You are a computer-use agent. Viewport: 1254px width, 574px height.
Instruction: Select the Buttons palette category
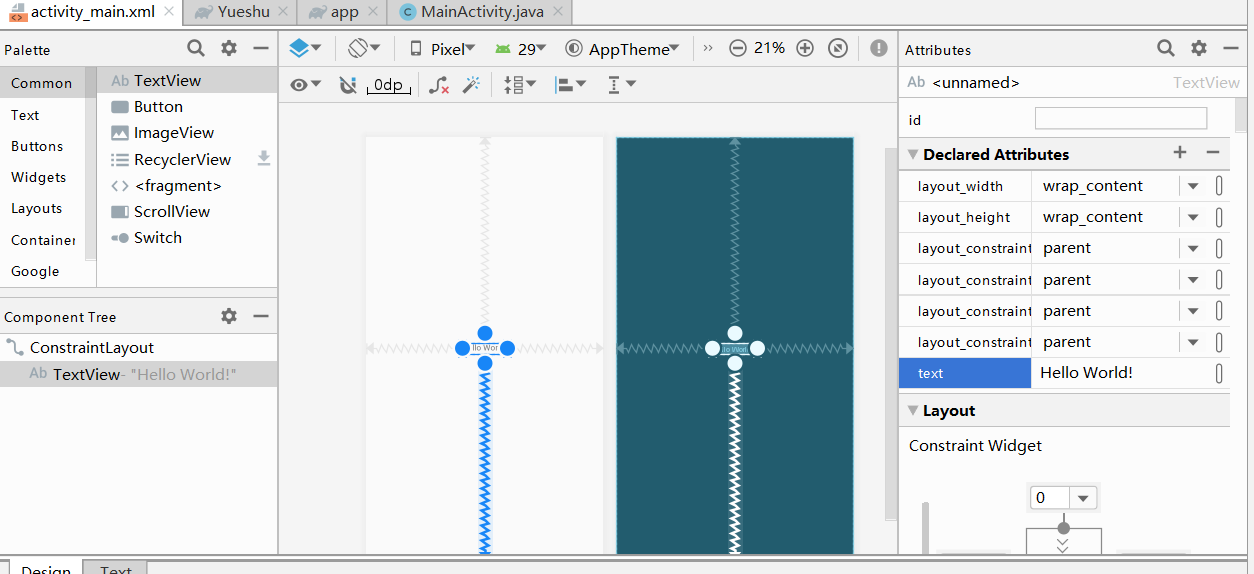point(42,146)
